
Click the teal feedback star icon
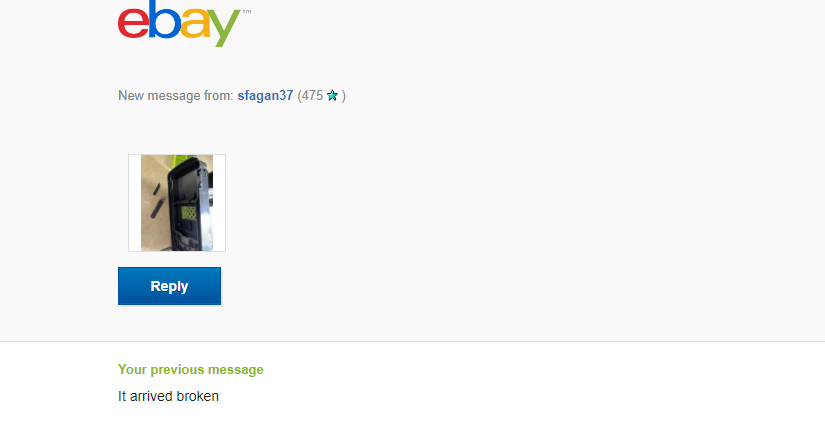pos(332,96)
